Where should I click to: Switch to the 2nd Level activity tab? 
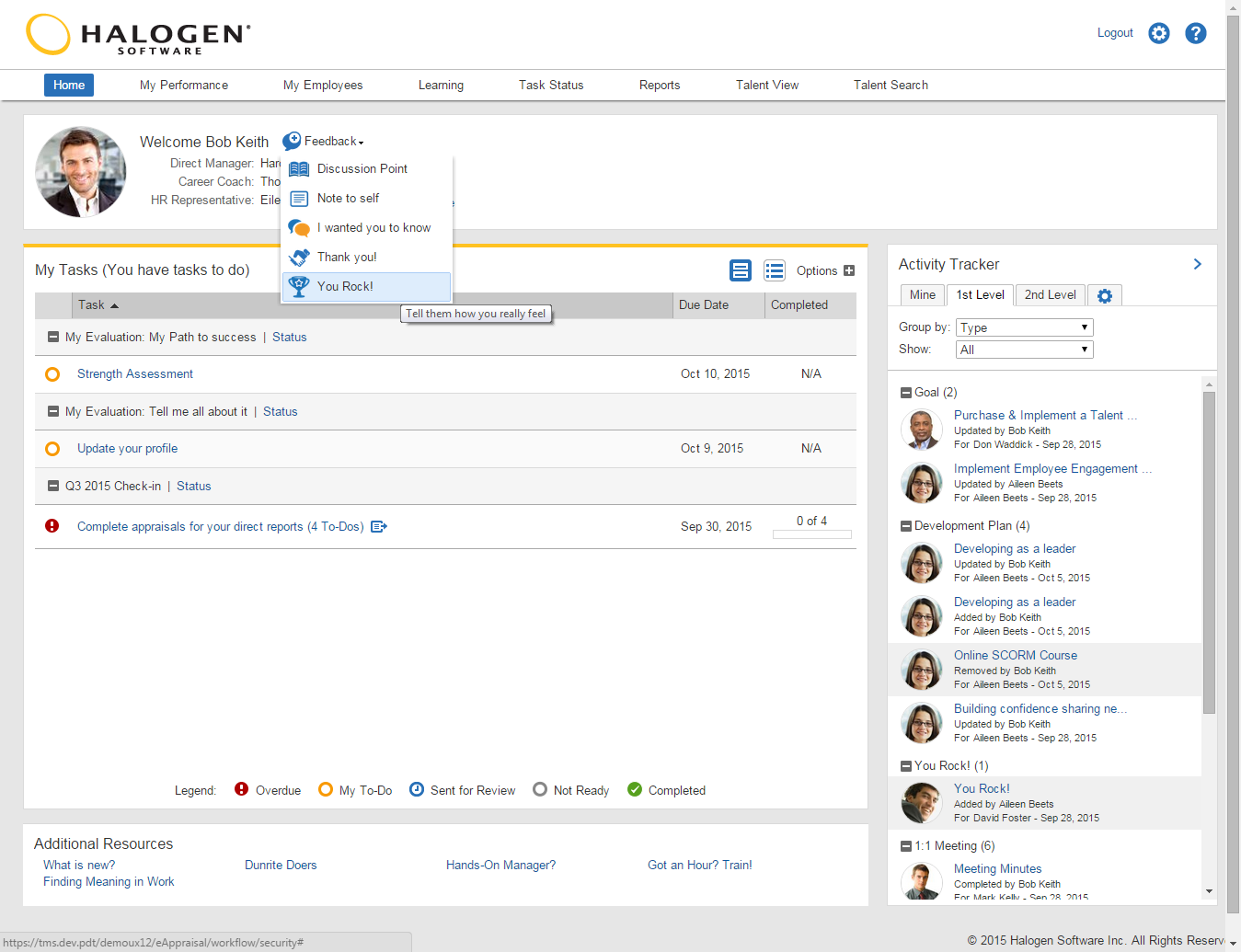pos(1051,295)
